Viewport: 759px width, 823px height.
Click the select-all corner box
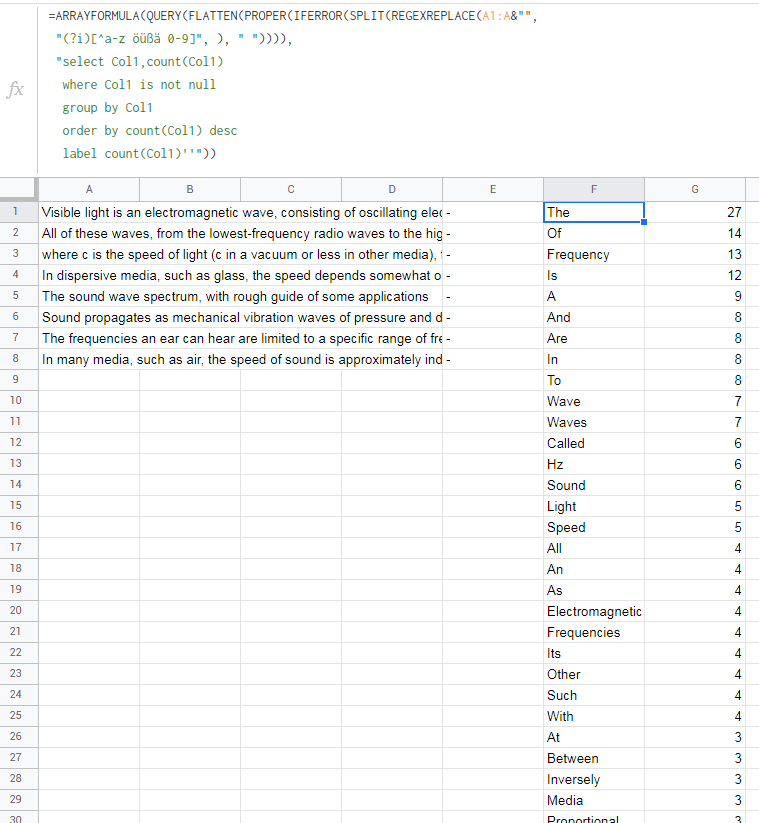[x=19, y=189]
